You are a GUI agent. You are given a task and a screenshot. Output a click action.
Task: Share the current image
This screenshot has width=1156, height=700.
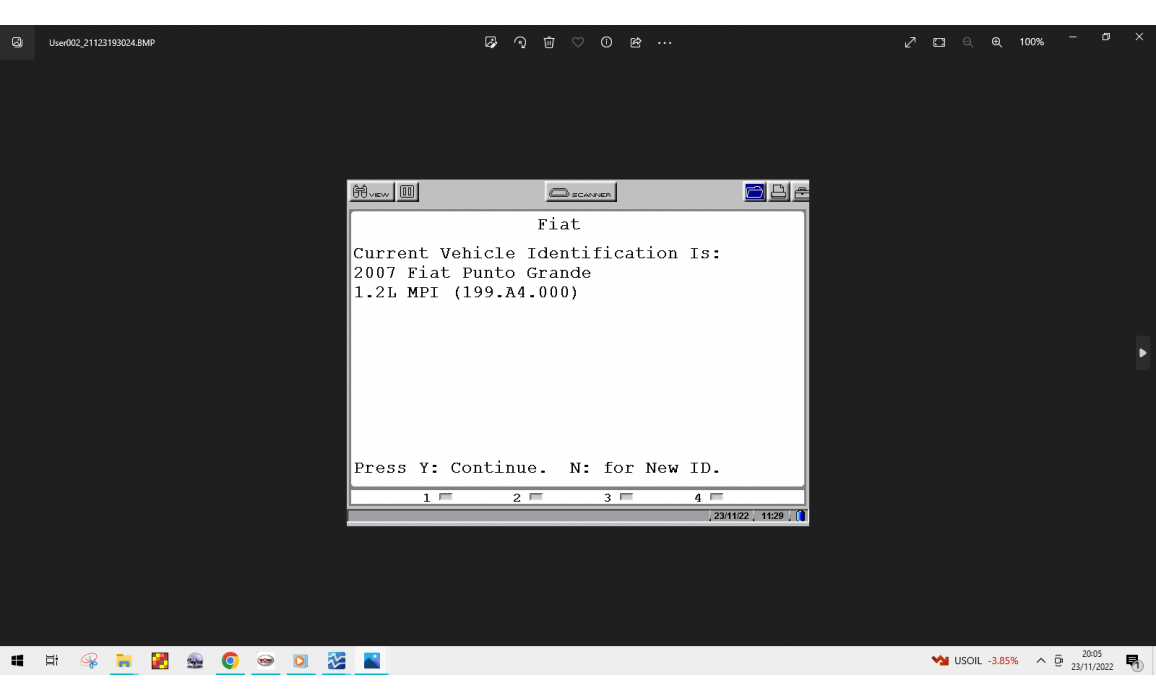[635, 42]
